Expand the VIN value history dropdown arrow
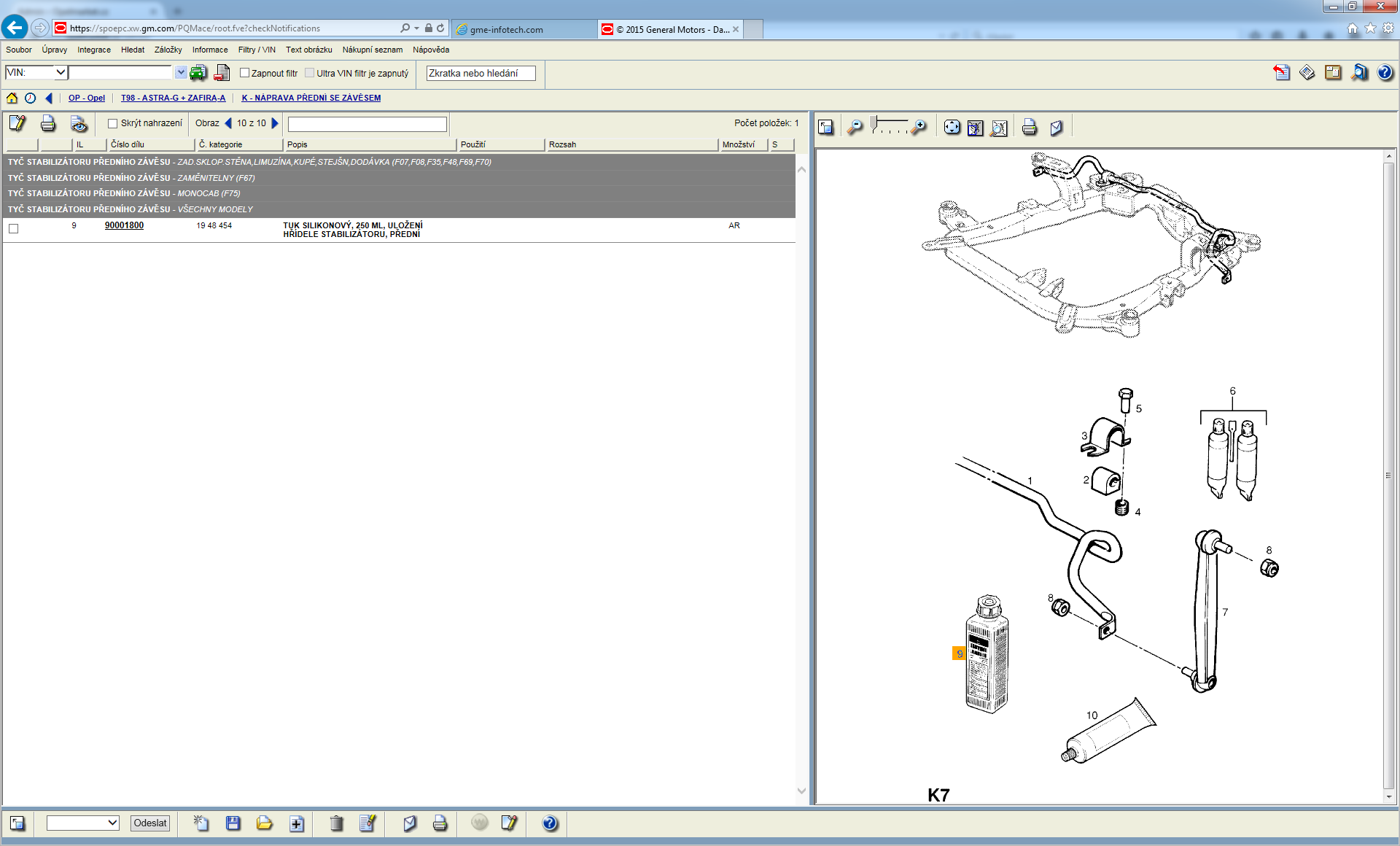1400x846 pixels. click(x=180, y=72)
